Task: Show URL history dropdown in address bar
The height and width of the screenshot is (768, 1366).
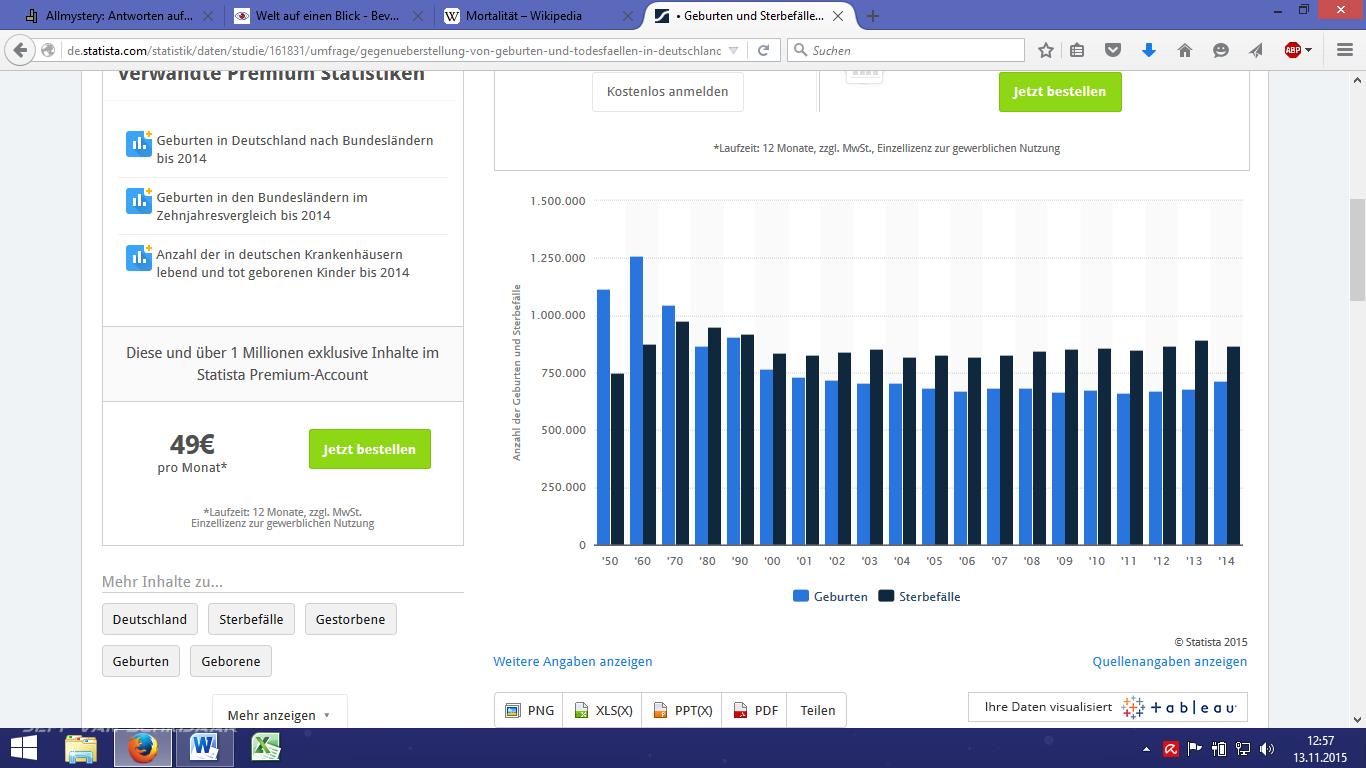Action: click(733, 50)
